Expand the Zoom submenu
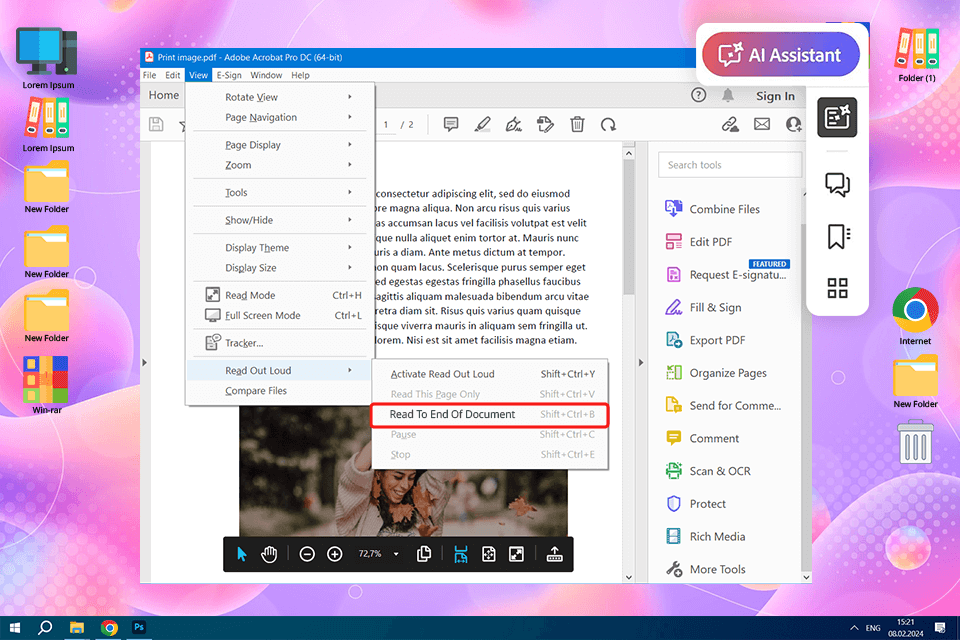The image size is (960, 640). tap(280, 165)
